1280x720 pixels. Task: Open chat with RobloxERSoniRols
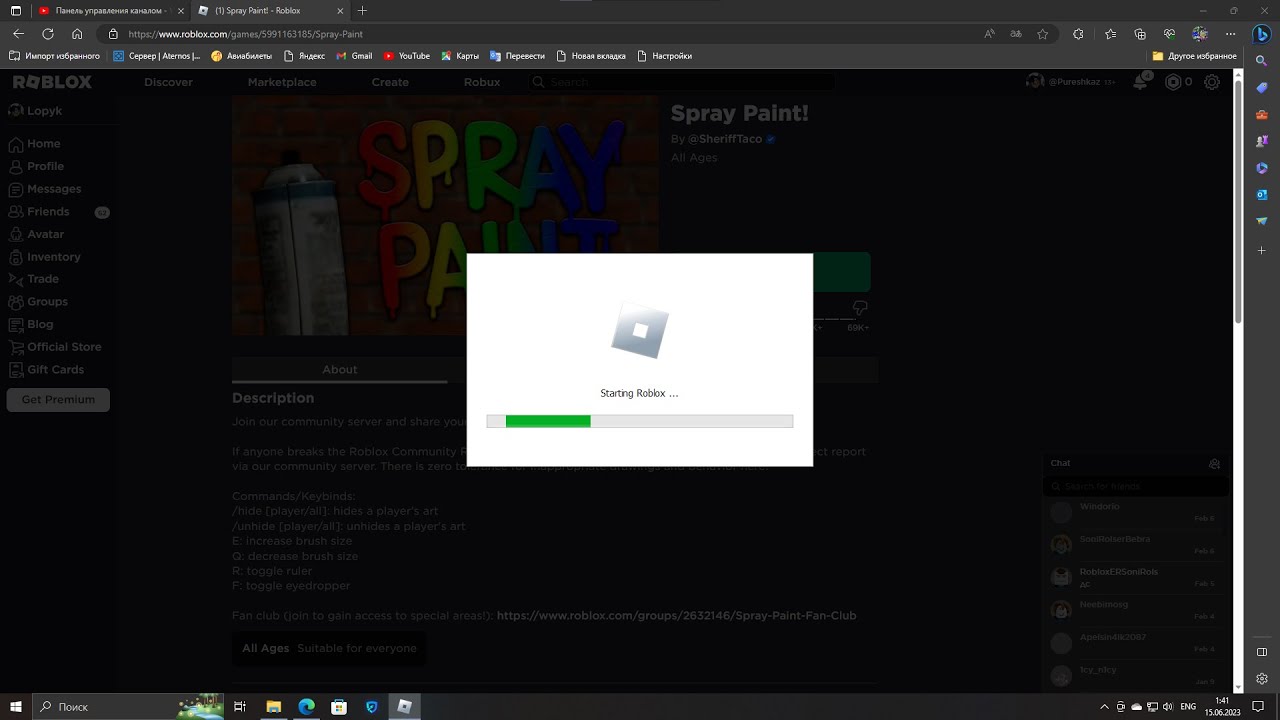(1134, 577)
